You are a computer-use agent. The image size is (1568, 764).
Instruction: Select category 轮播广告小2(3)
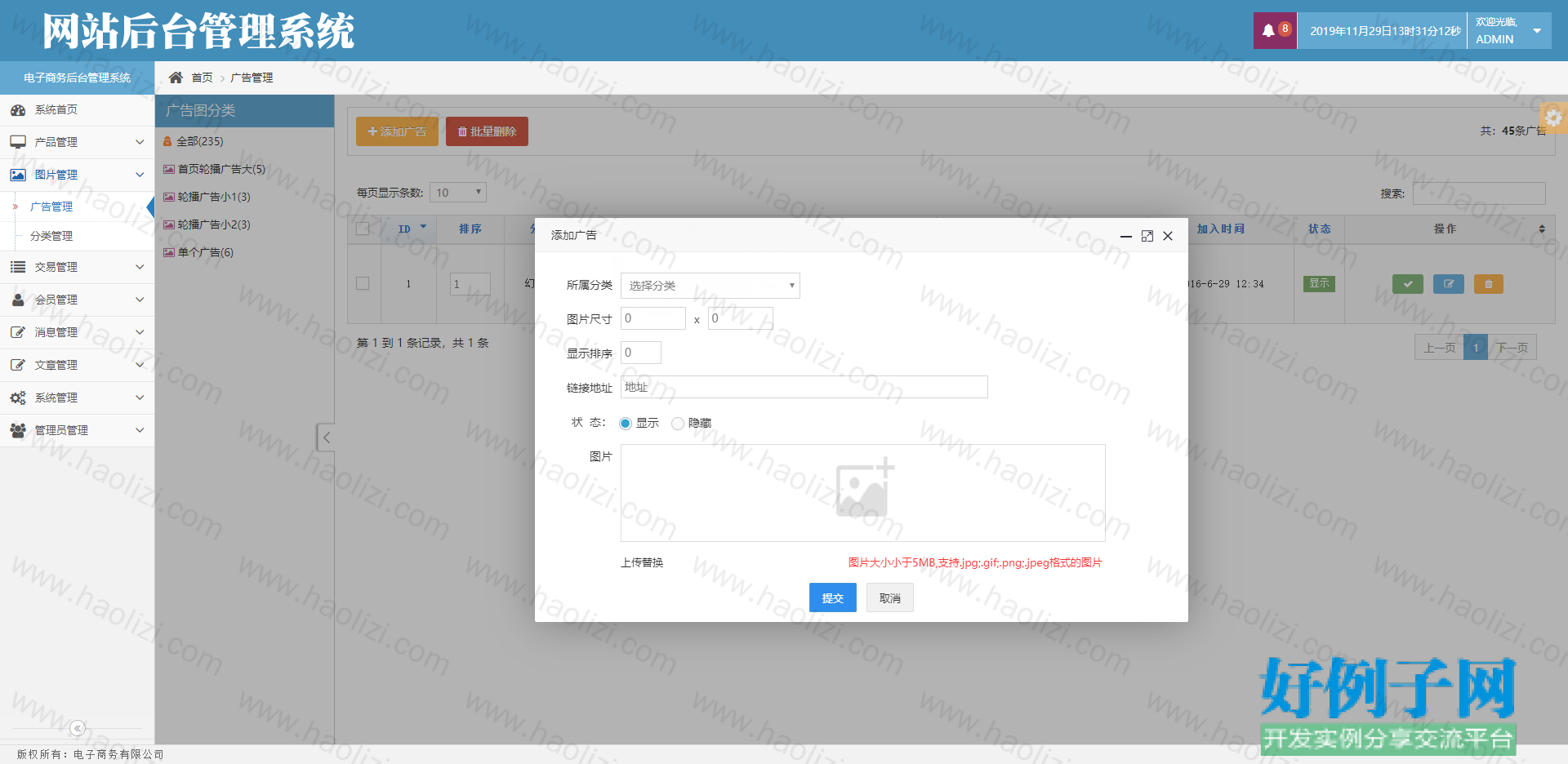point(214,224)
